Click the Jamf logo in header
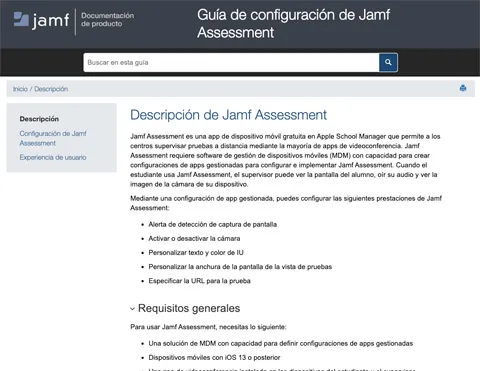 (41, 21)
